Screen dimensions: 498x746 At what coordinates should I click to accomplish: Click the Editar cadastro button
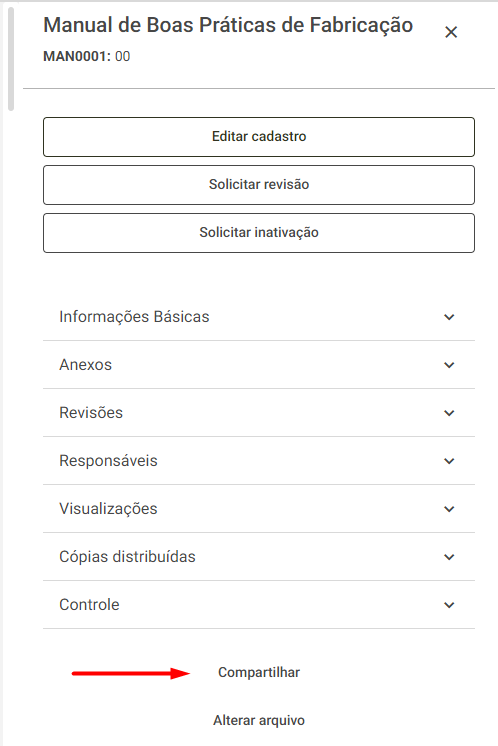click(259, 137)
